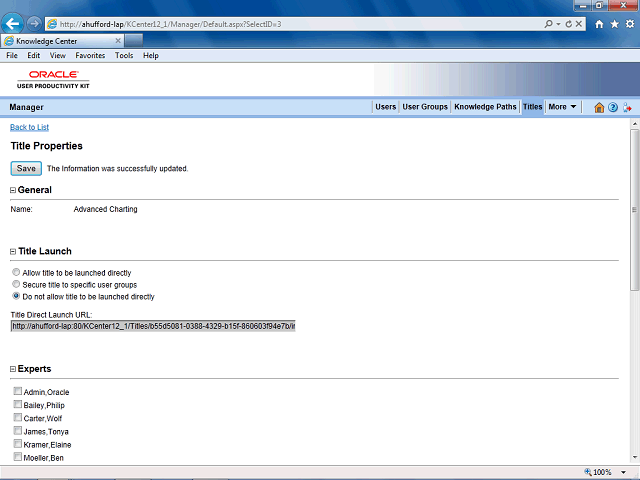Screen dimensions: 640x480
Task: Click the Advanced Charting name text
Action: tap(105, 209)
